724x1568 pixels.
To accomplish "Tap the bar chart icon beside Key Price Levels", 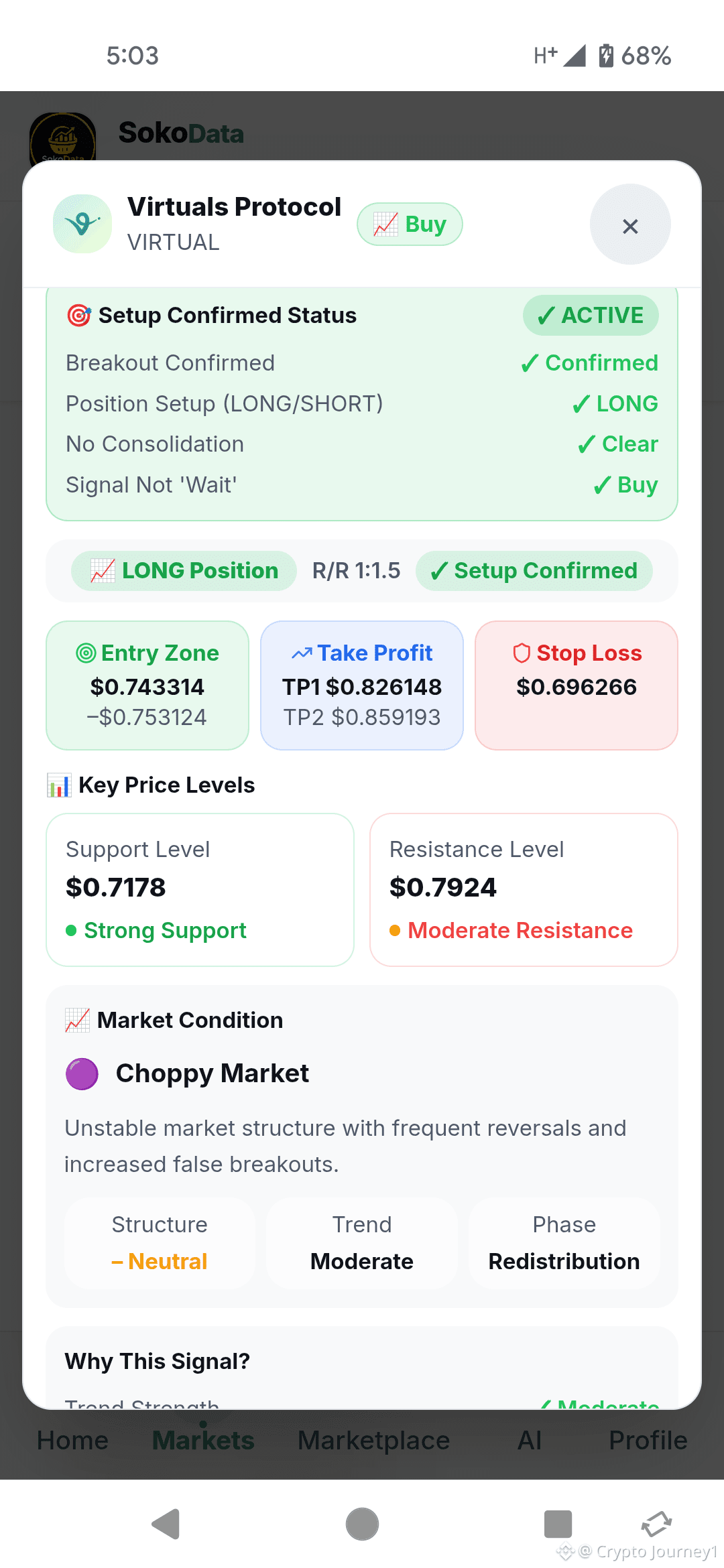I will click(x=59, y=785).
